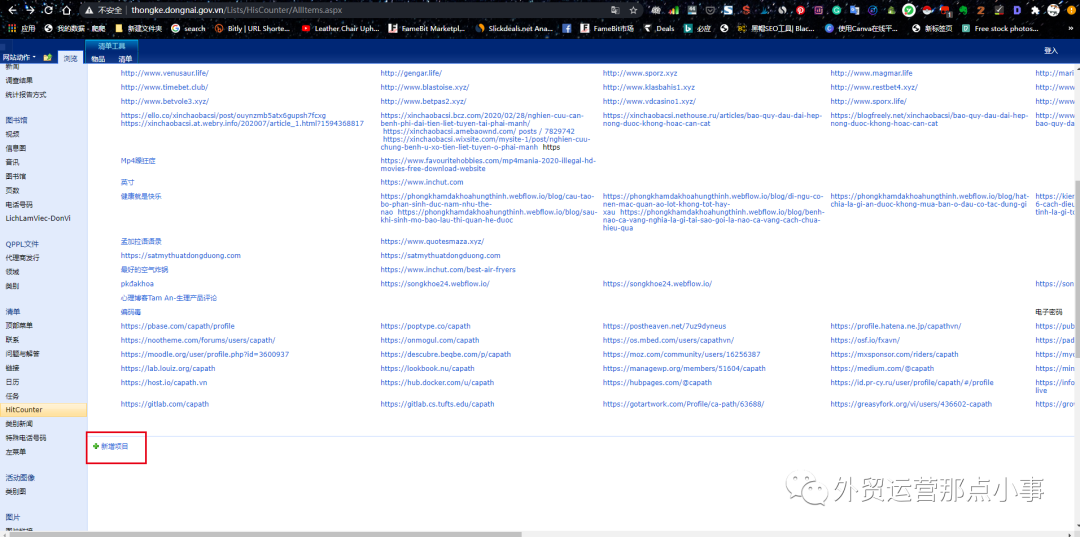Click the SharePoint navigate-up folder icon
1080x537 pixels.
pyautogui.click(x=47, y=58)
